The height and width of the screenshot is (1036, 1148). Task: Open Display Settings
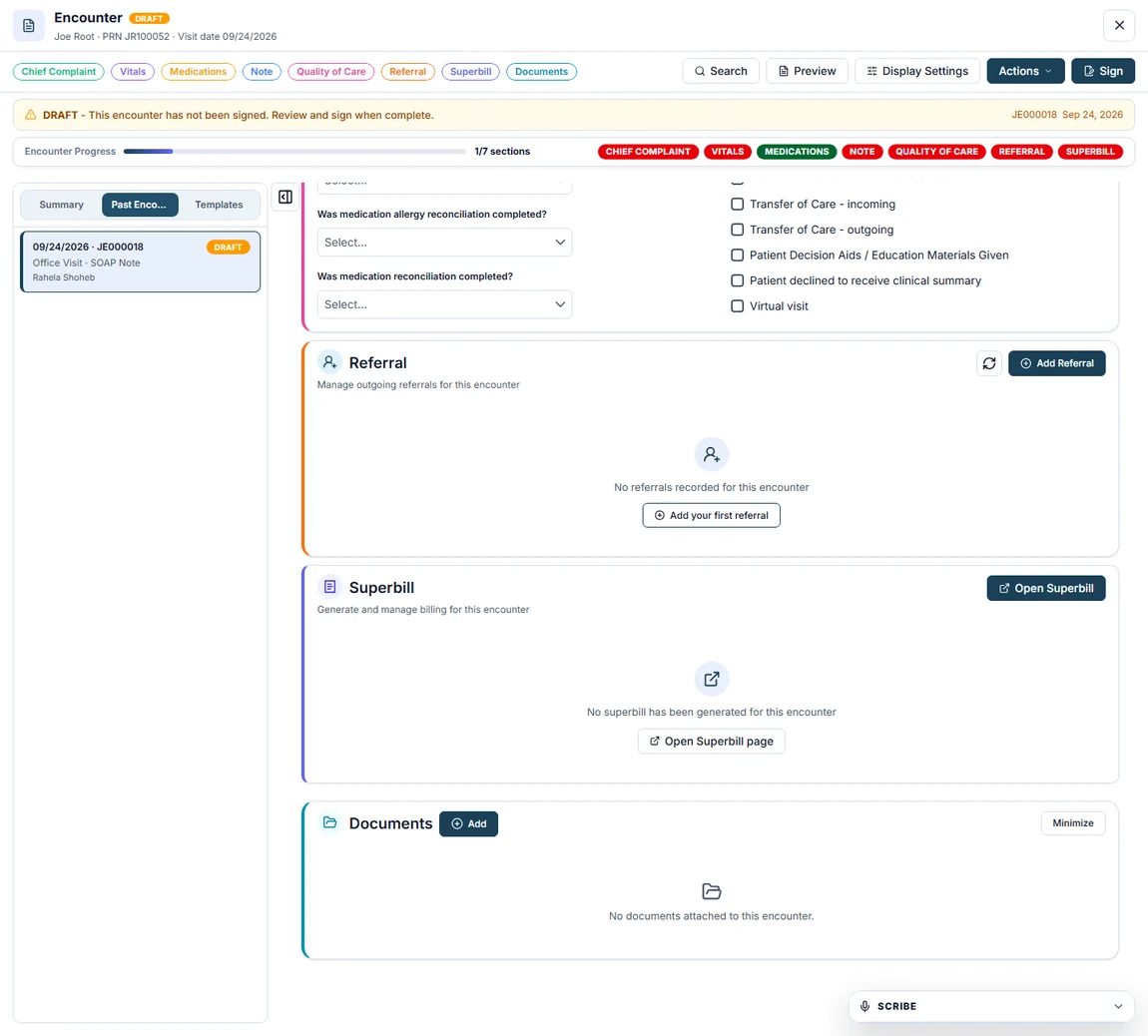click(x=917, y=71)
